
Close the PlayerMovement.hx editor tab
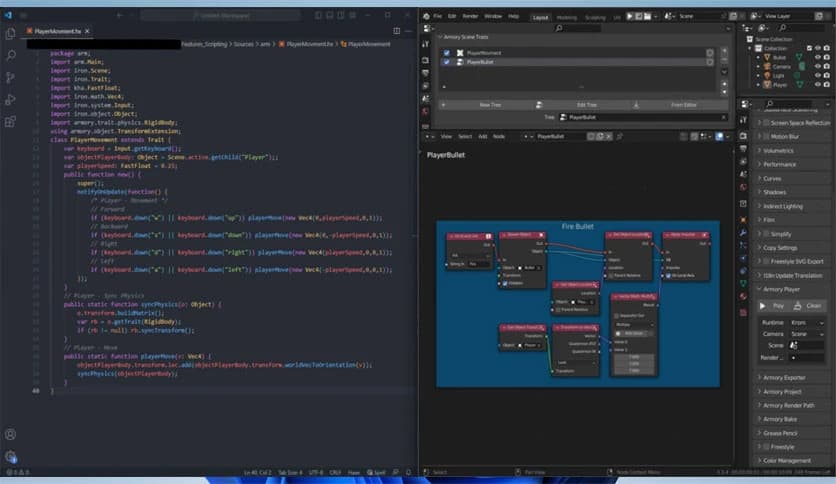(87, 31)
